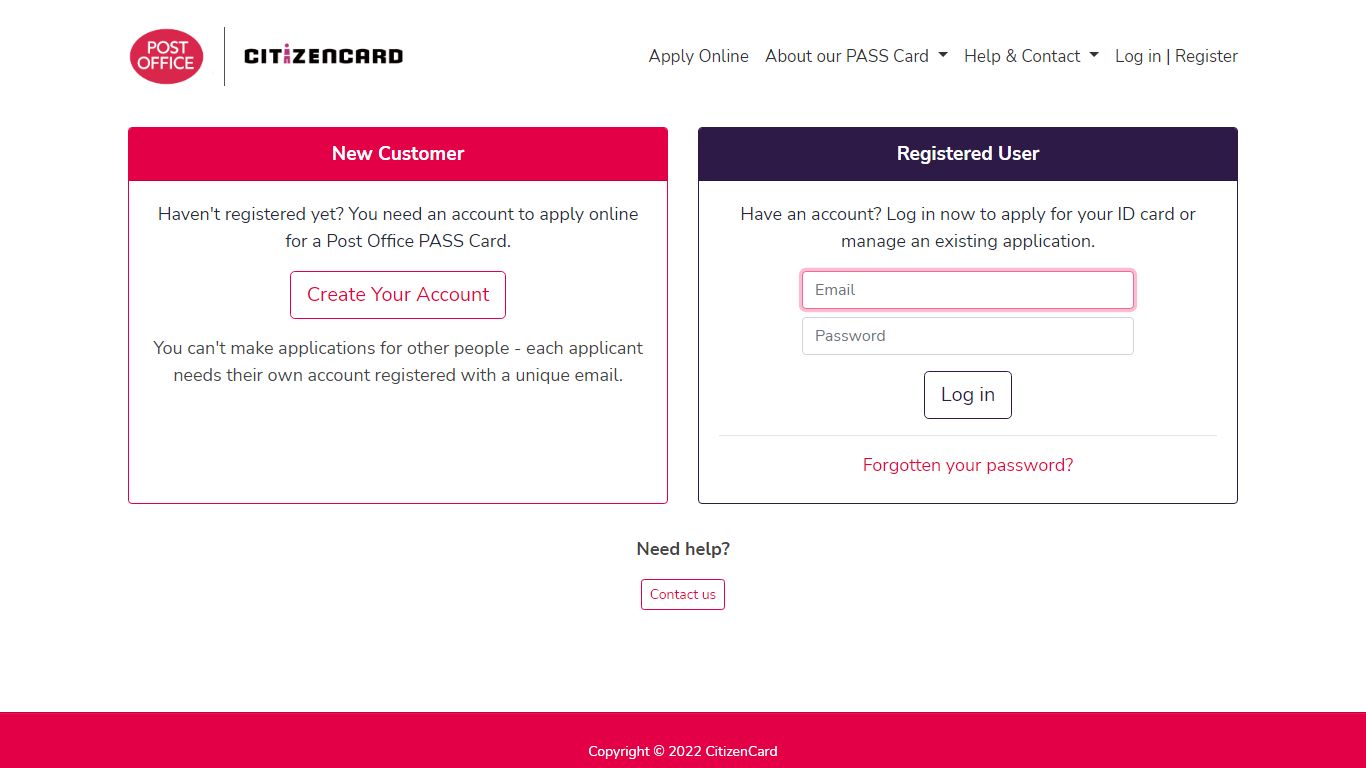Open the Register link in navigation
Viewport: 1366px width, 768px height.
[x=1206, y=56]
